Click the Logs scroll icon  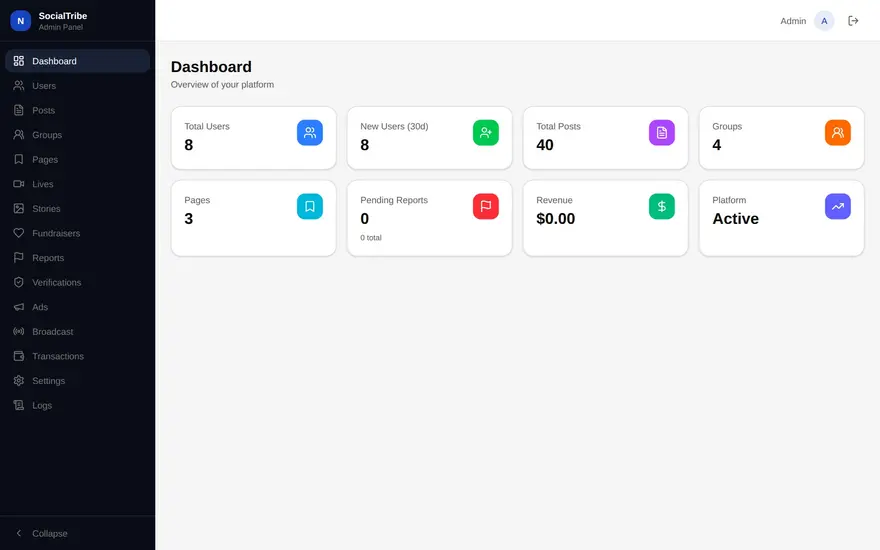coord(19,405)
